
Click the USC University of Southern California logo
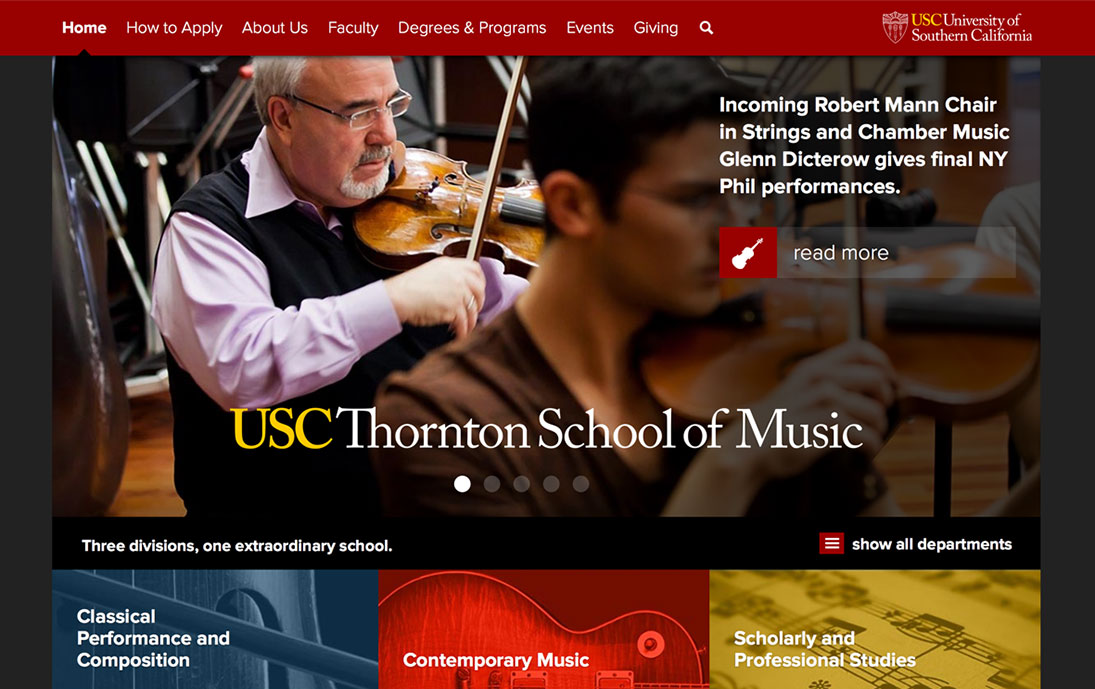[x=957, y=27]
